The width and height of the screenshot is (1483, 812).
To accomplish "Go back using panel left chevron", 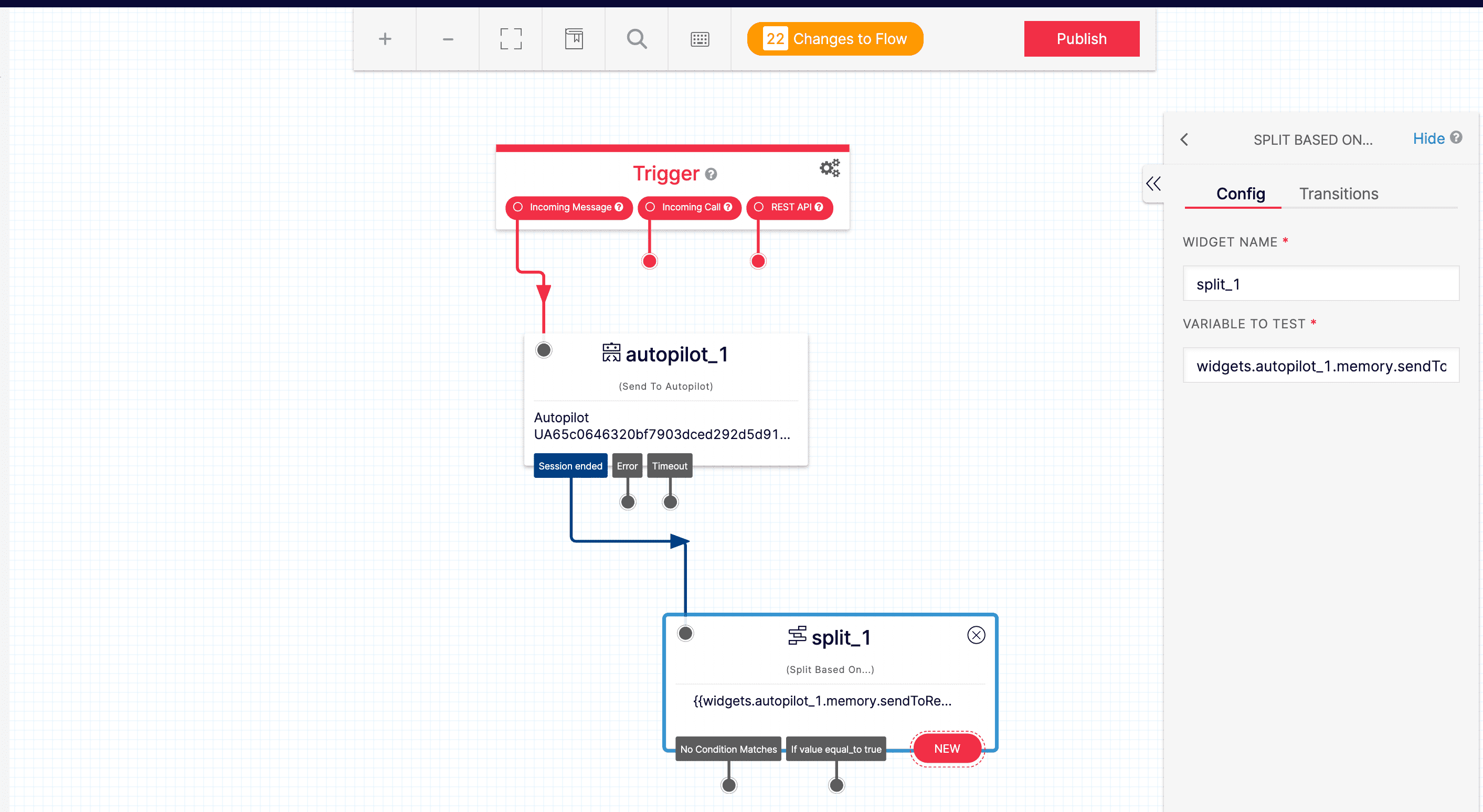I will coord(1184,140).
